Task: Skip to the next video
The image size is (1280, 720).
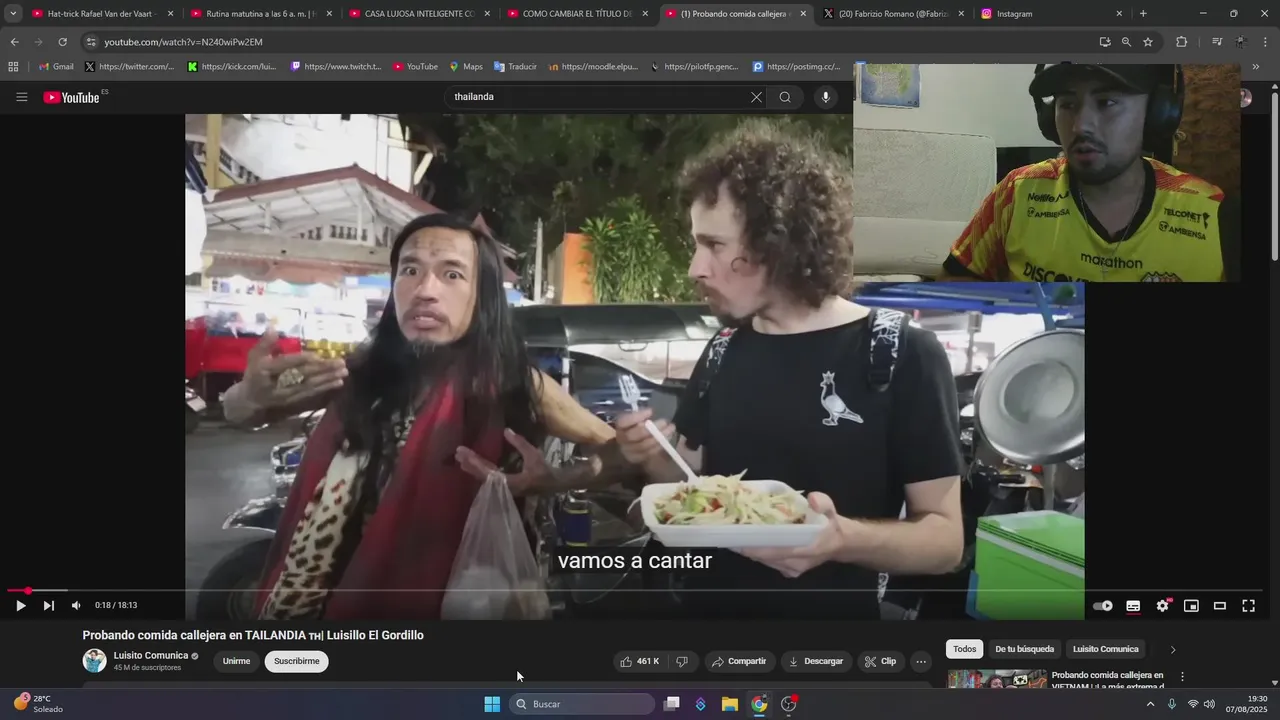Action: [x=48, y=605]
